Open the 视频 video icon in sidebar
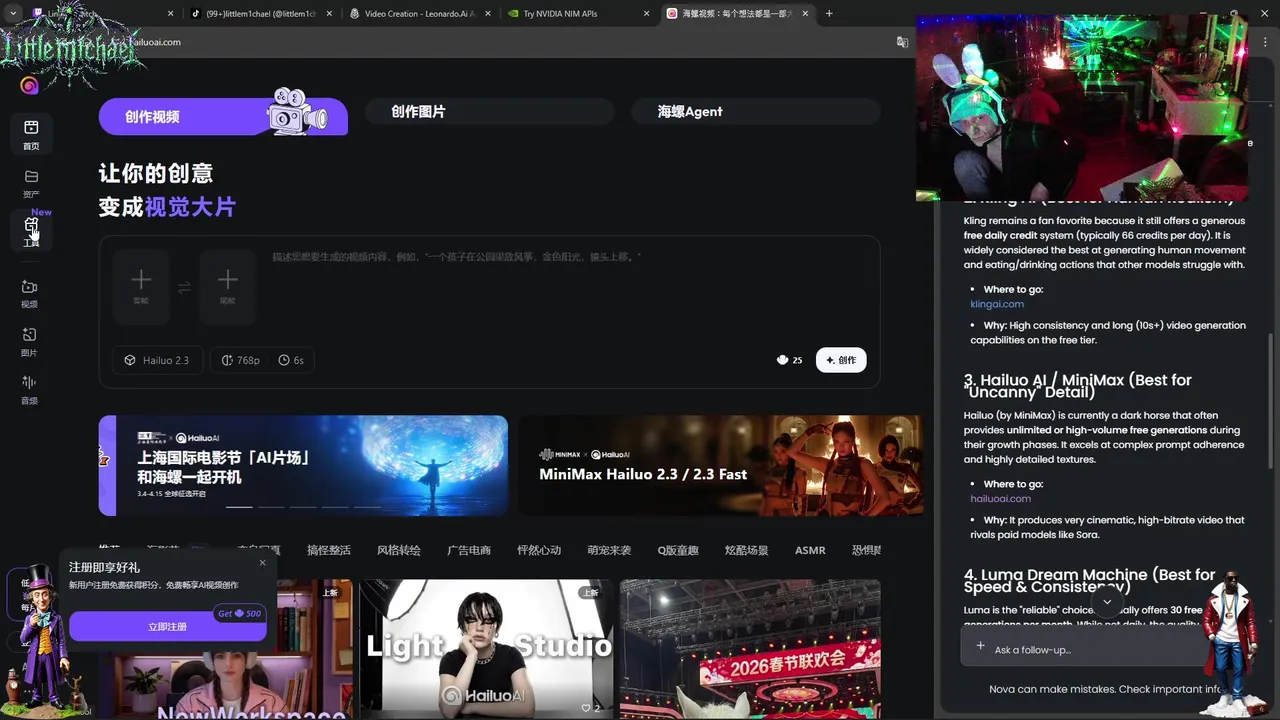The height and width of the screenshot is (720, 1280). point(30,293)
